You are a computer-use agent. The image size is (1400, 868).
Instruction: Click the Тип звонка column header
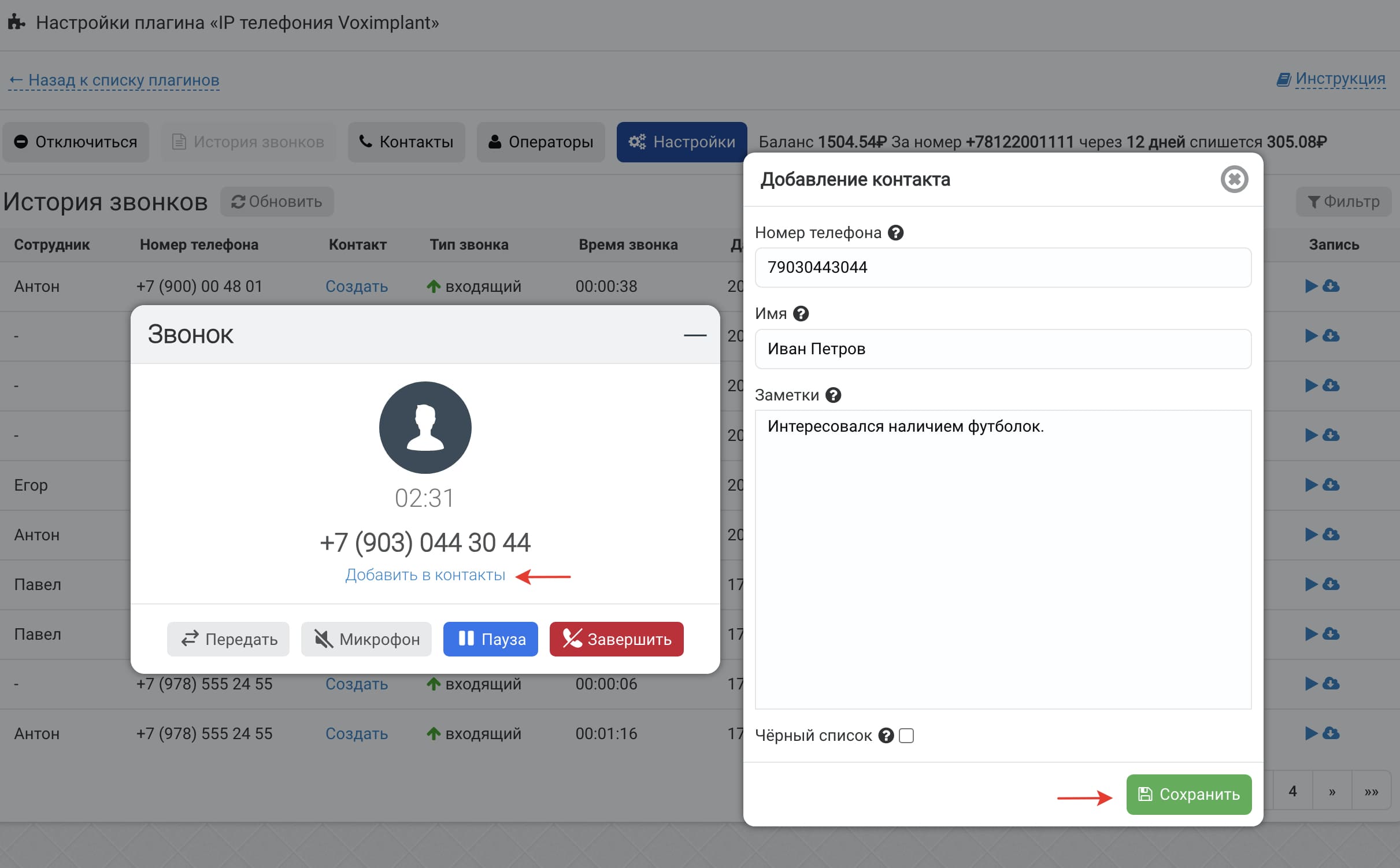[x=469, y=245]
